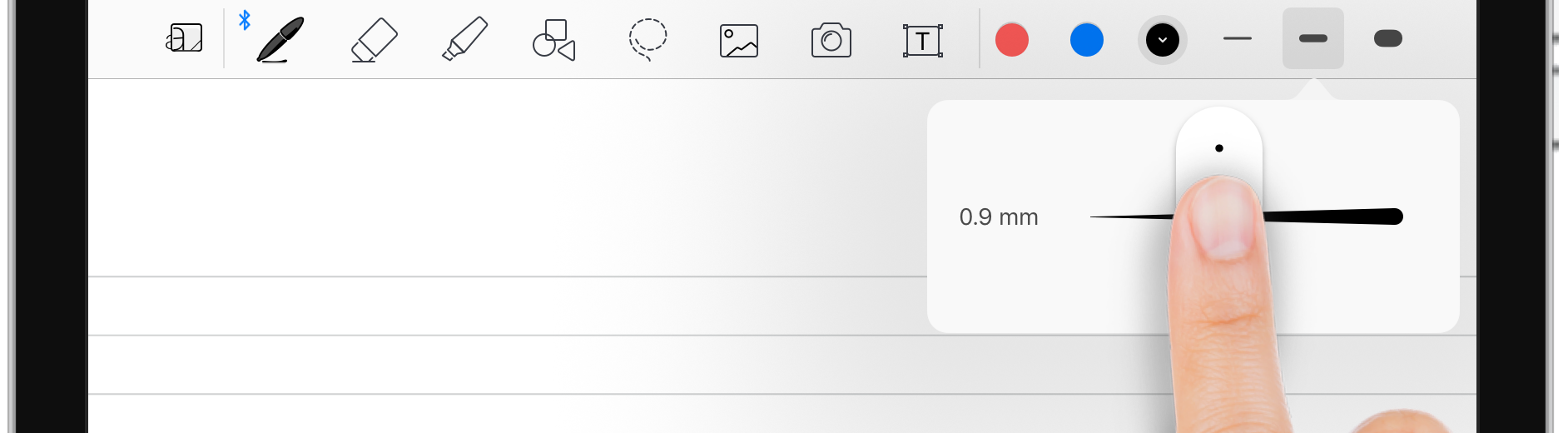Select the Text box tool
This screenshot has width=1568, height=433.
click(x=922, y=40)
